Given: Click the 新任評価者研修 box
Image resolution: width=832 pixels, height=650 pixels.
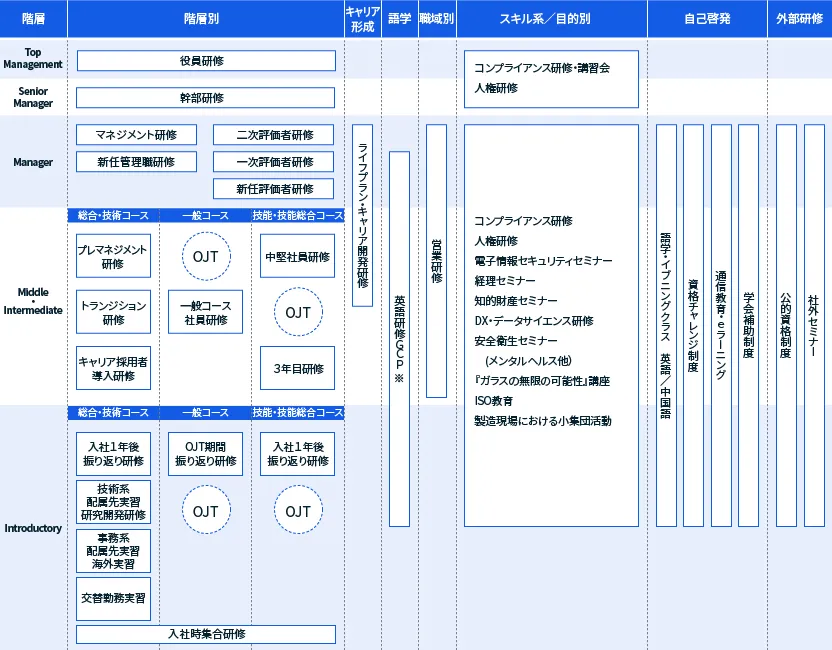Looking at the screenshot, I should (x=273, y=189).
